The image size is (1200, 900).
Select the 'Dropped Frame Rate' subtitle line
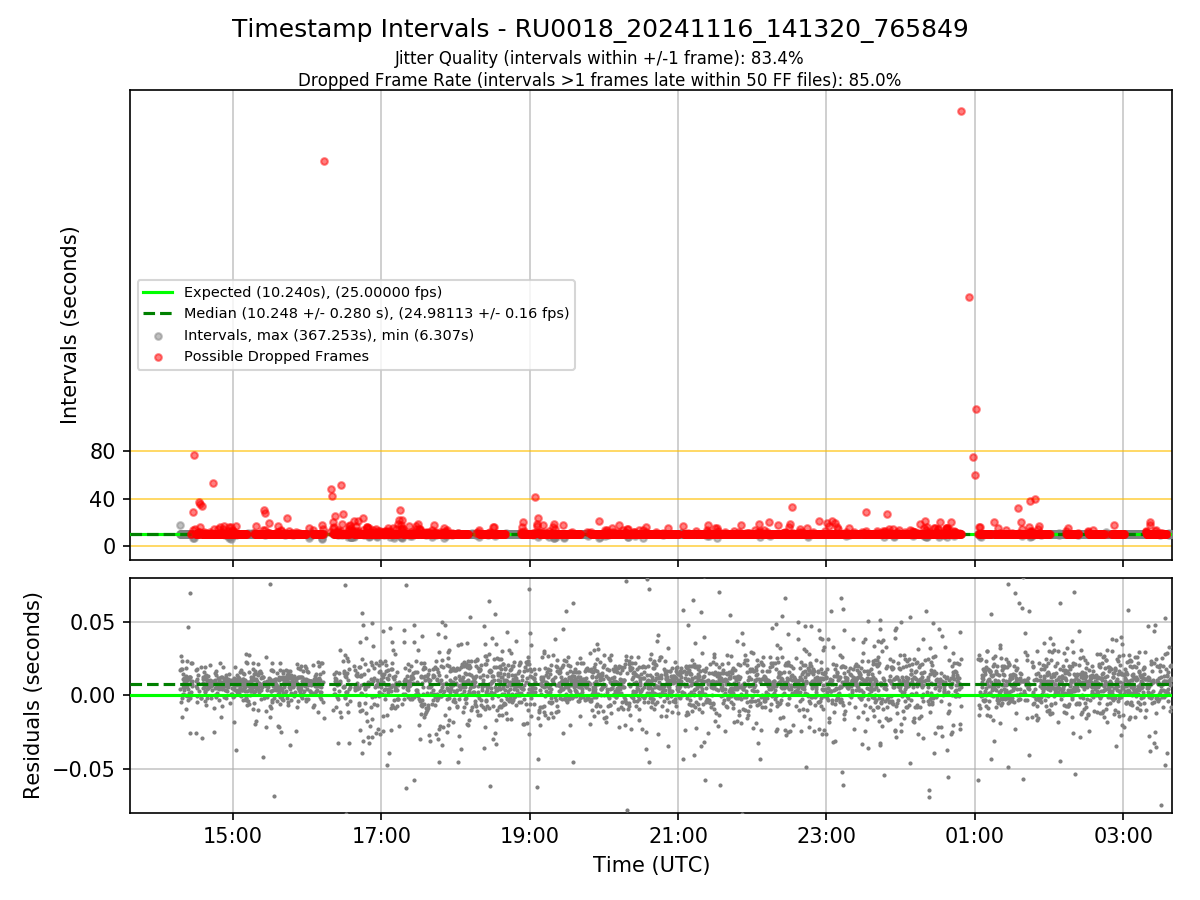(x=600, y=80)
